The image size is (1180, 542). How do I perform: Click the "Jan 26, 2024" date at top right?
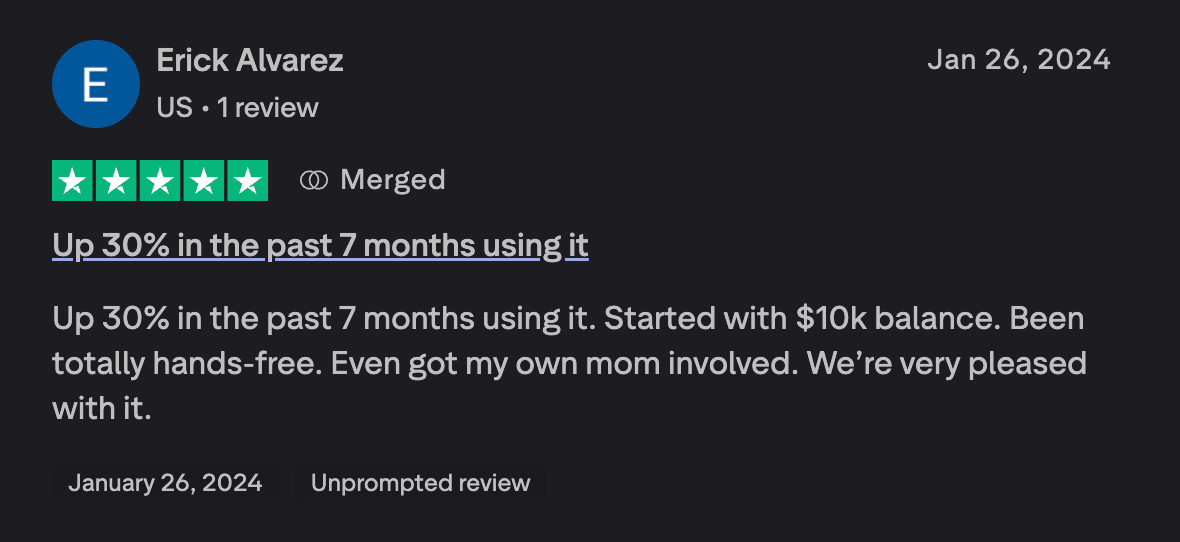click(x=1018, y=60)
